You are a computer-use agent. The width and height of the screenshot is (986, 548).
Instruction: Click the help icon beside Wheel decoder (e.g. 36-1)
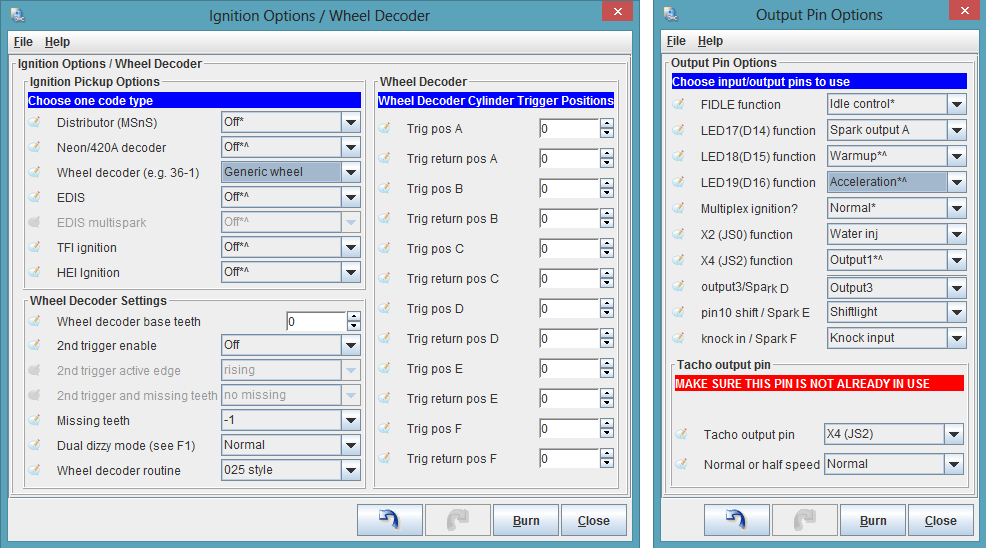35,172
